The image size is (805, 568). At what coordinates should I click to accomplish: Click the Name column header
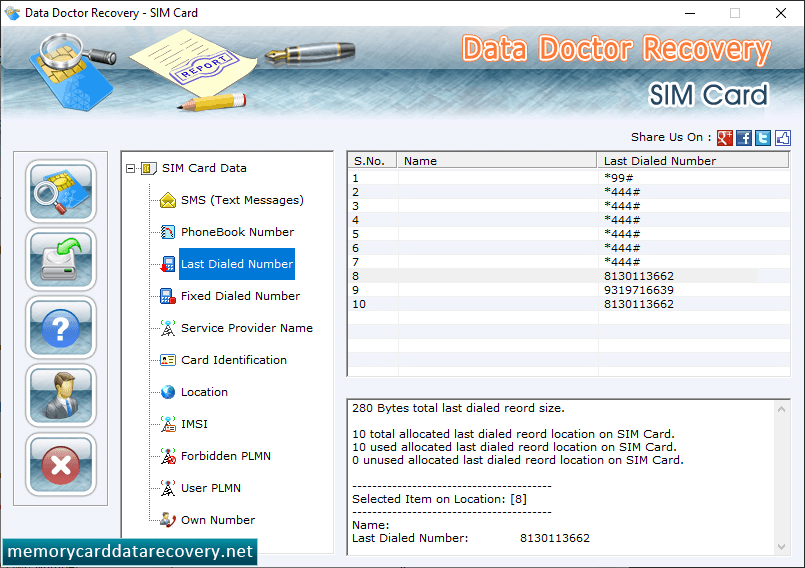coord(497,161)
